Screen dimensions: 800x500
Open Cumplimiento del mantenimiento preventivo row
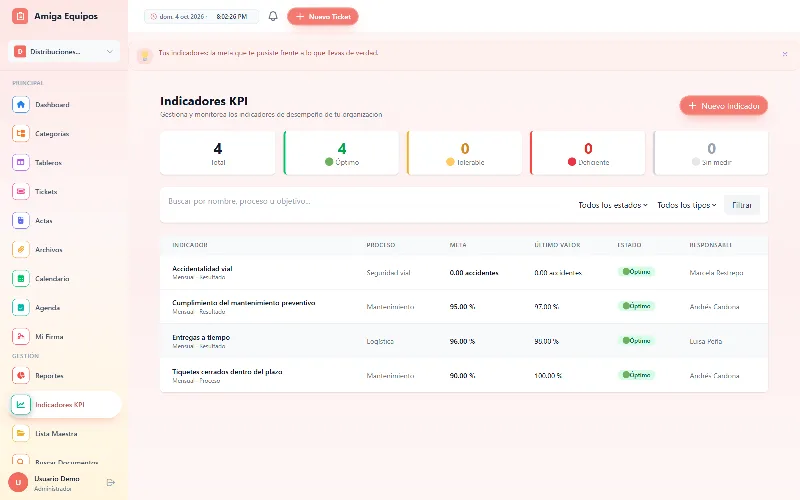click(x=464, y=307)
